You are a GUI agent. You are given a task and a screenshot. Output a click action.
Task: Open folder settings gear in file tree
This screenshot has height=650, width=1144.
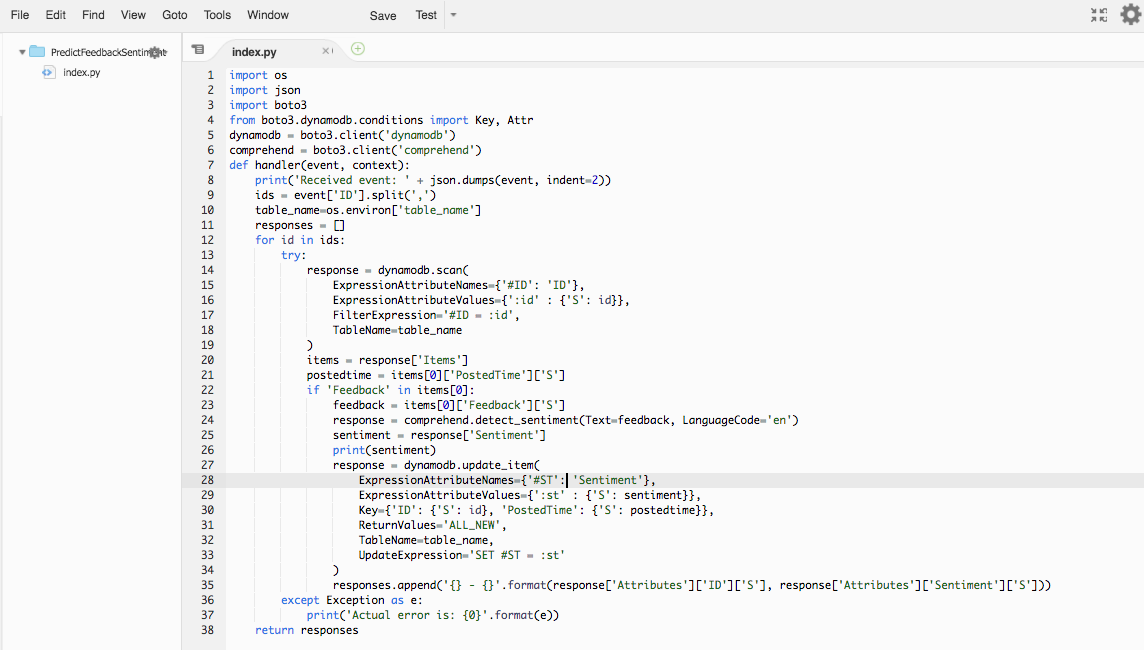click(x=155, y=53)
